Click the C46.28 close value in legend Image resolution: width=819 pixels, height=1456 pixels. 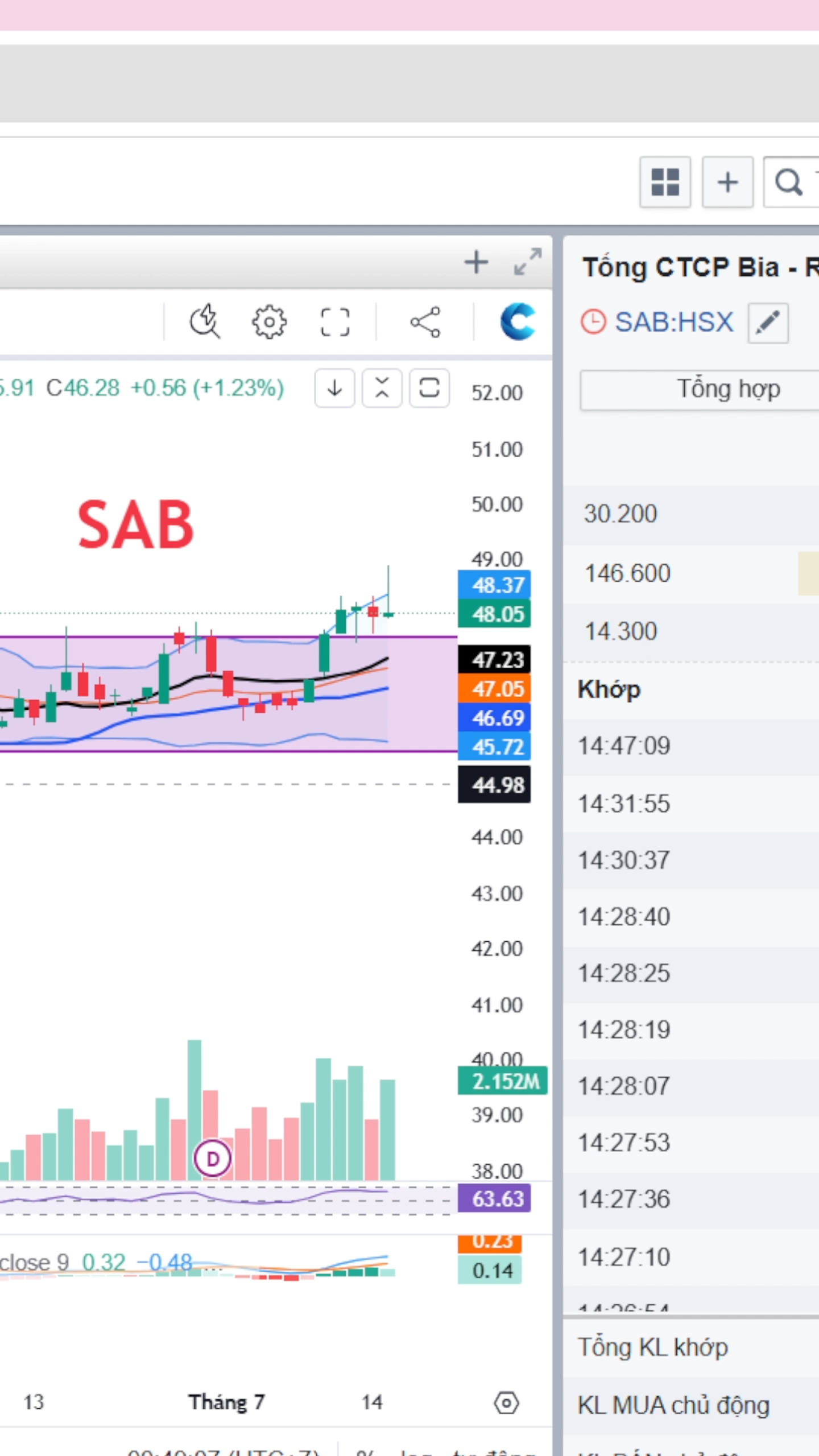(83, 388)
